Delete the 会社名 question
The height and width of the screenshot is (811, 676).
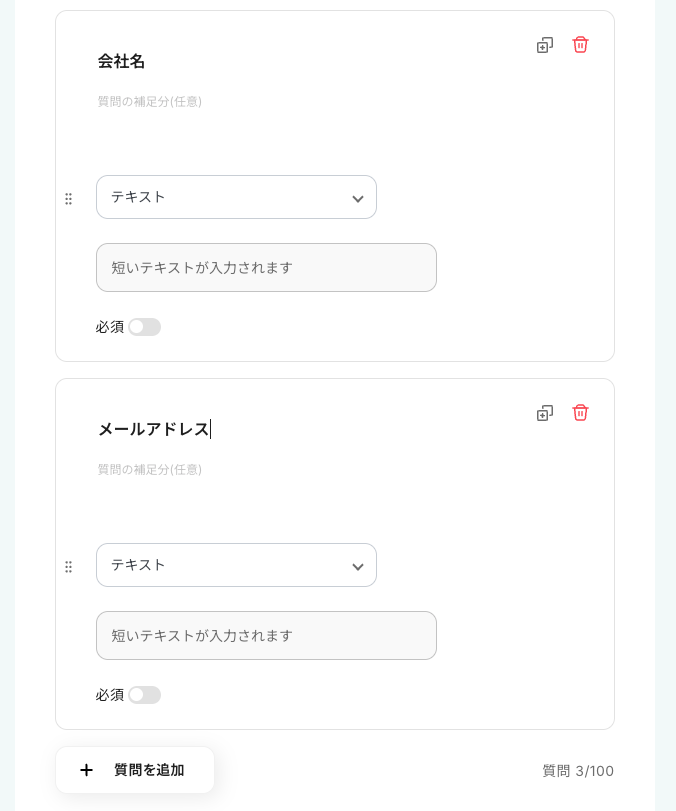tap(580, 45)
